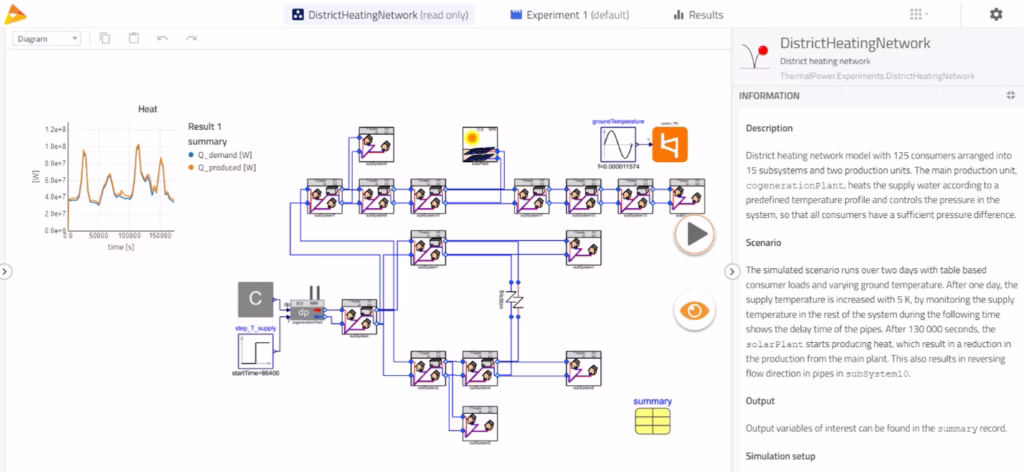The width and height of the screenshot is (1024, 472).
Task: Click the "Output" heading
Action: coord(760,401)
